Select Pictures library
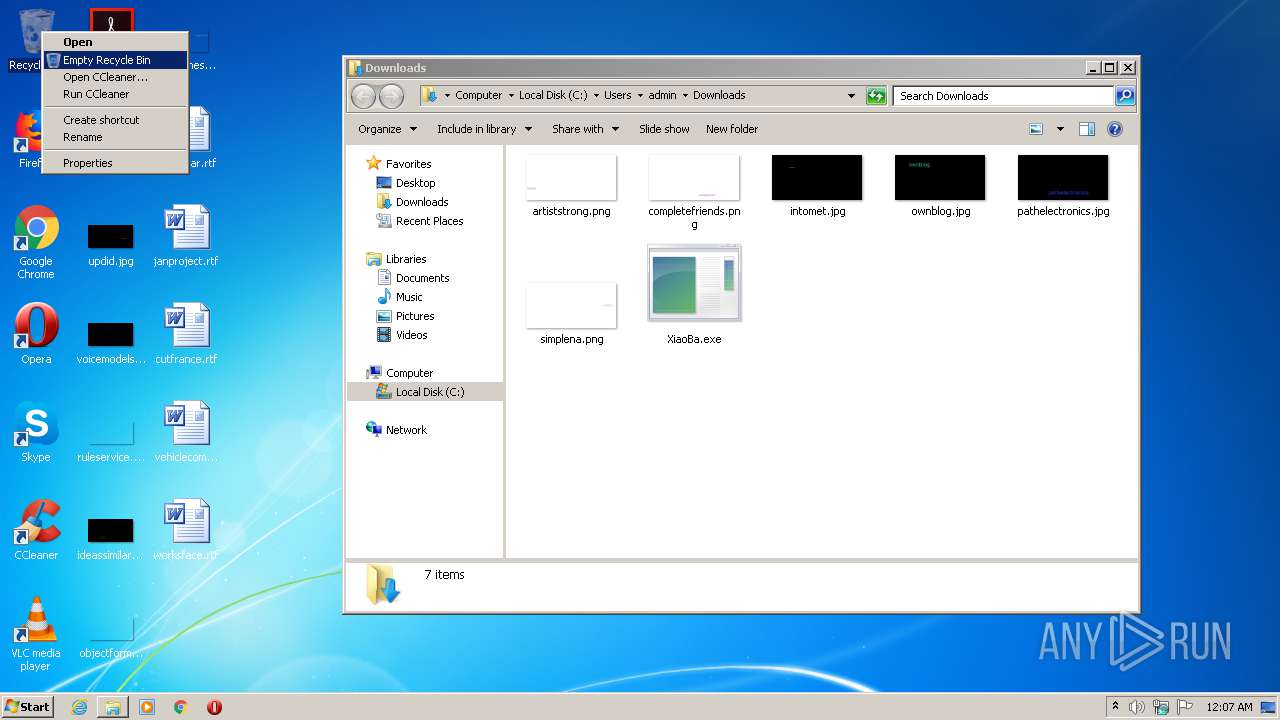This screenshot has width=1280, height=720. (x=415, y=316)
